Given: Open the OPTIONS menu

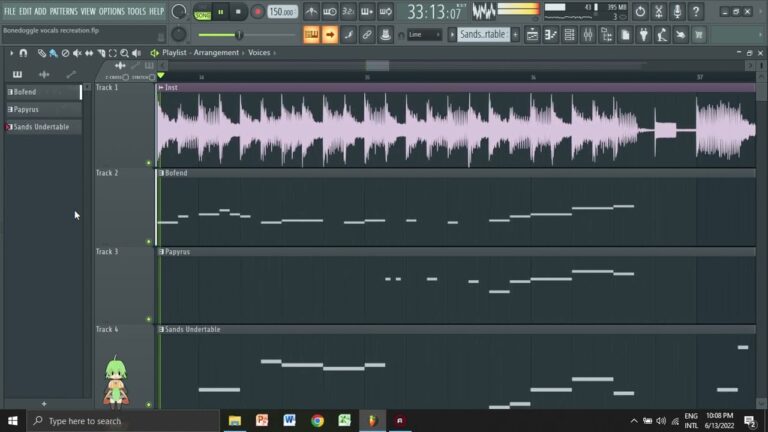Looking at the screenshot, I should [112, 11].
